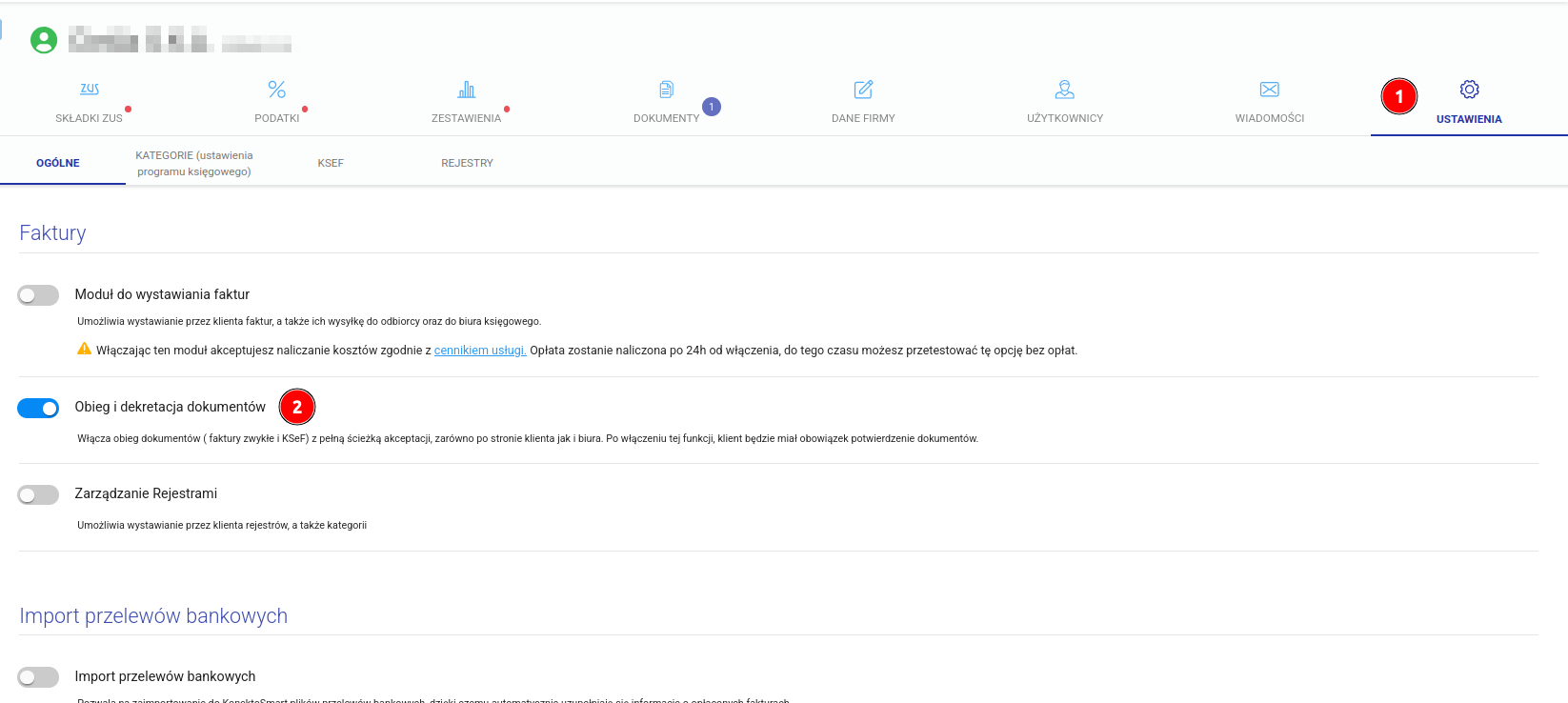The height and width of the screenshot is (703, 1568).
Task: Open the Zestawienia bar chart icon
Action: 466,90
